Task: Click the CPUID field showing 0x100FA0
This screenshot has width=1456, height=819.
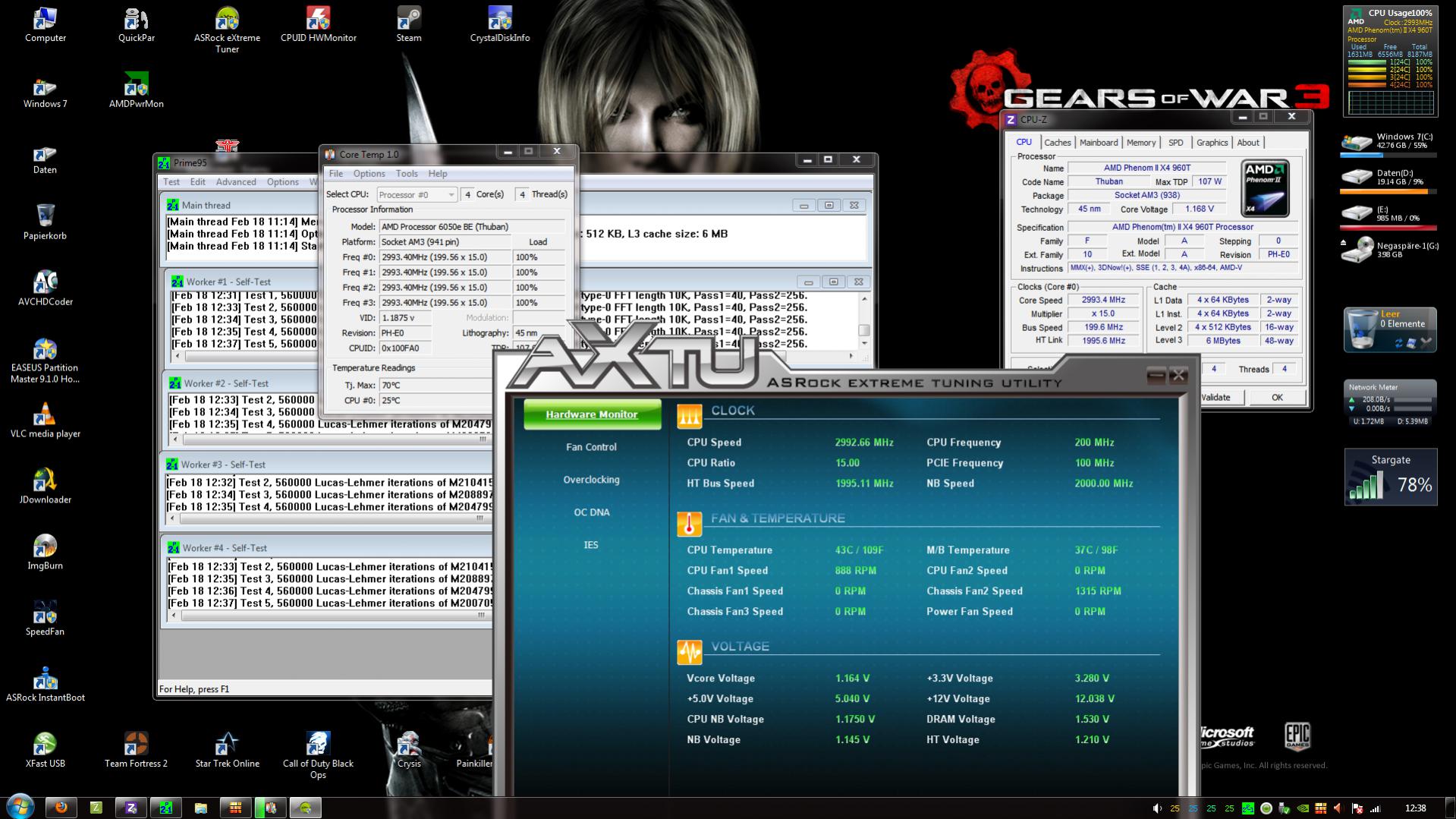Action: [x=405, y=348]
